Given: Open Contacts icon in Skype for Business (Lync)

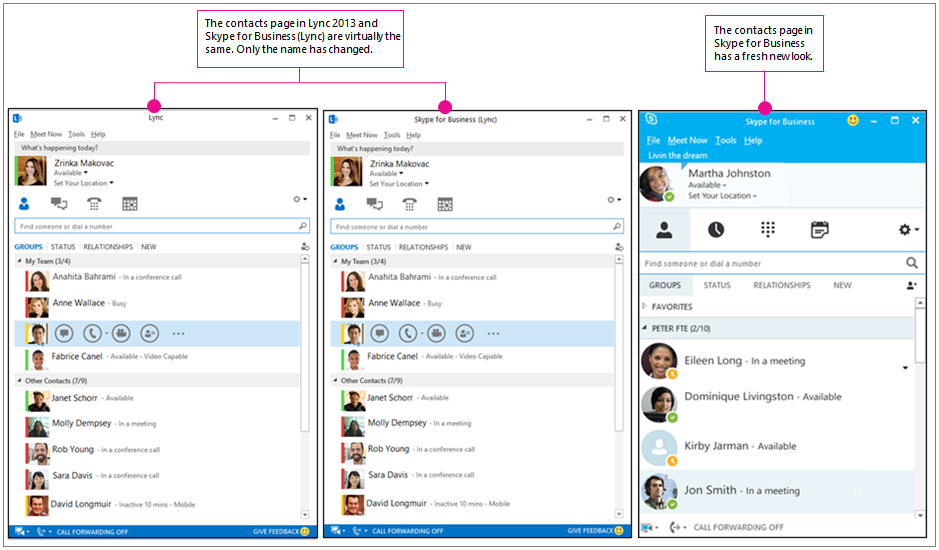Looking at the screenshot, I should (x=340, y=205).
